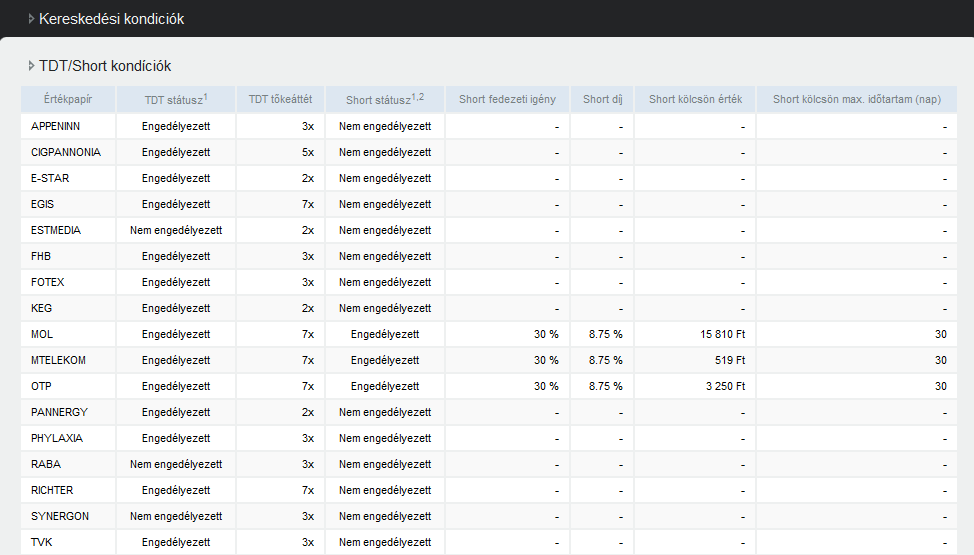Click the 30 % margin value for MOL
This screenshot has height=555, width=974.
(546, 334)
